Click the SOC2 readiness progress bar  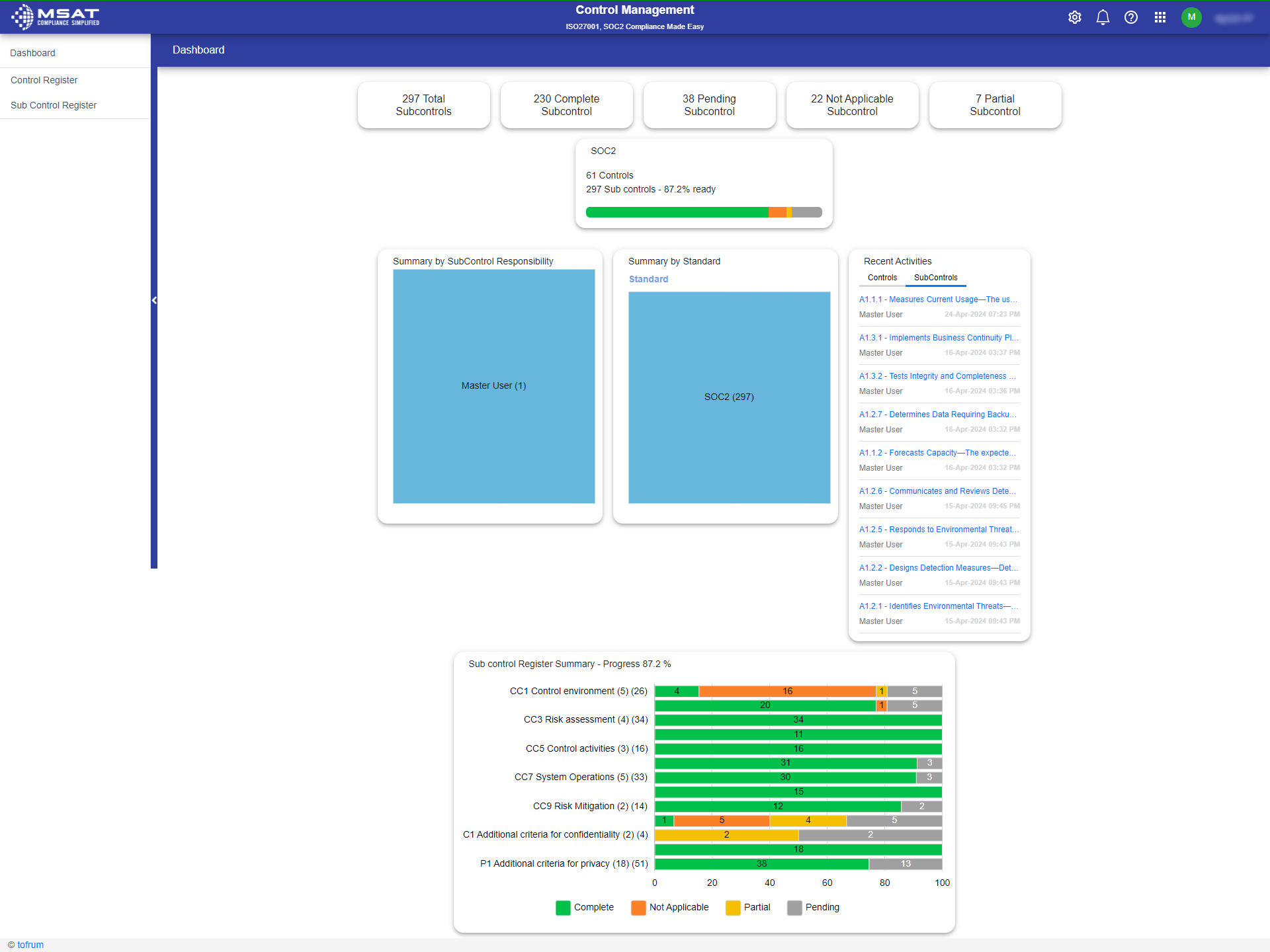[x=704, y=212]
